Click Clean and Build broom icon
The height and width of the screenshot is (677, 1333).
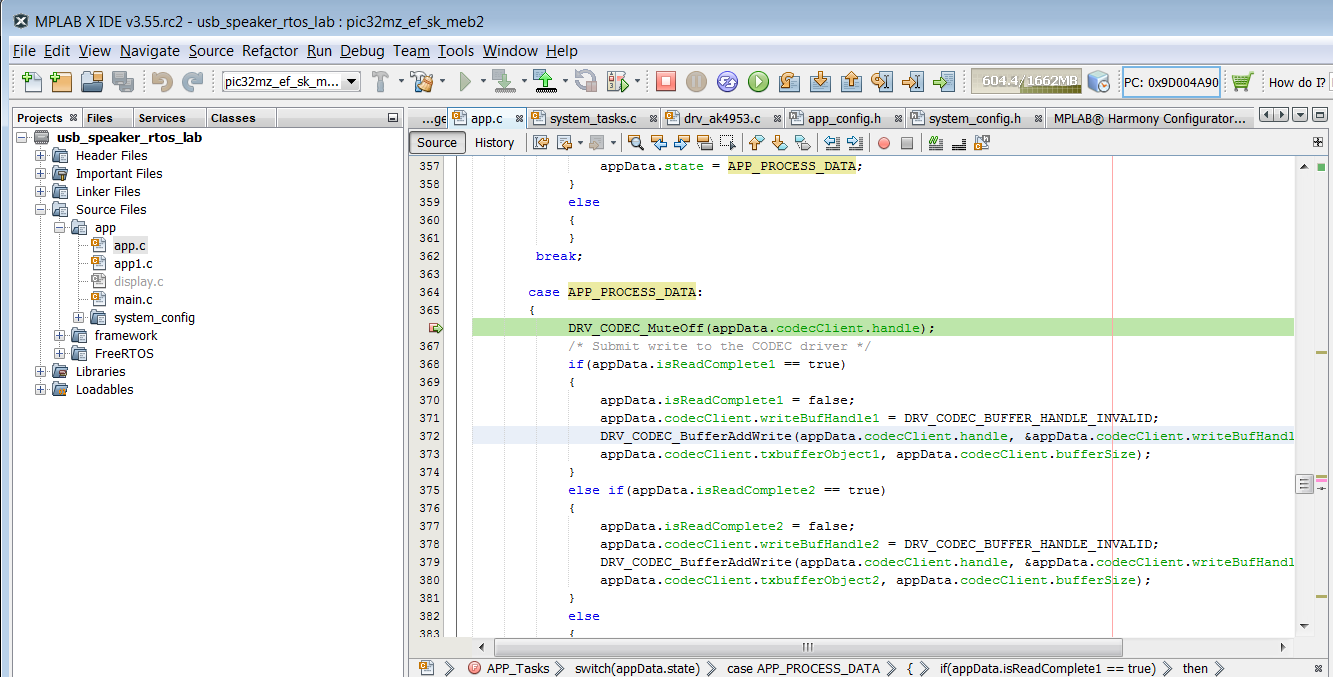click(423, 82)
